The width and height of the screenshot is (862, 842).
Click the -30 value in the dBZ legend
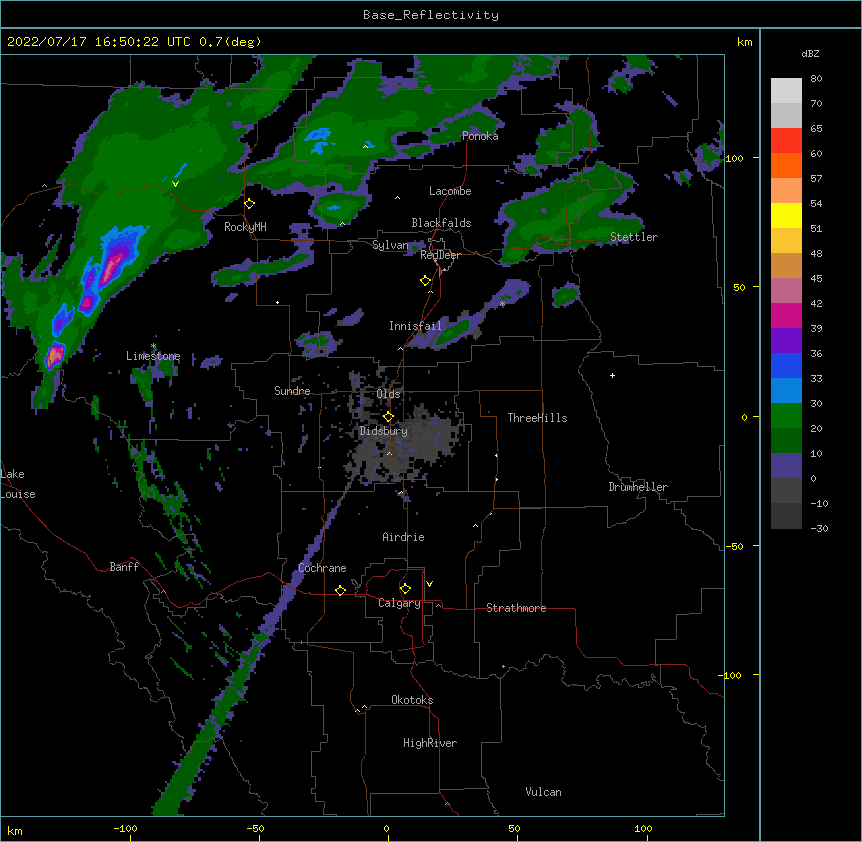tap(819, 529)
